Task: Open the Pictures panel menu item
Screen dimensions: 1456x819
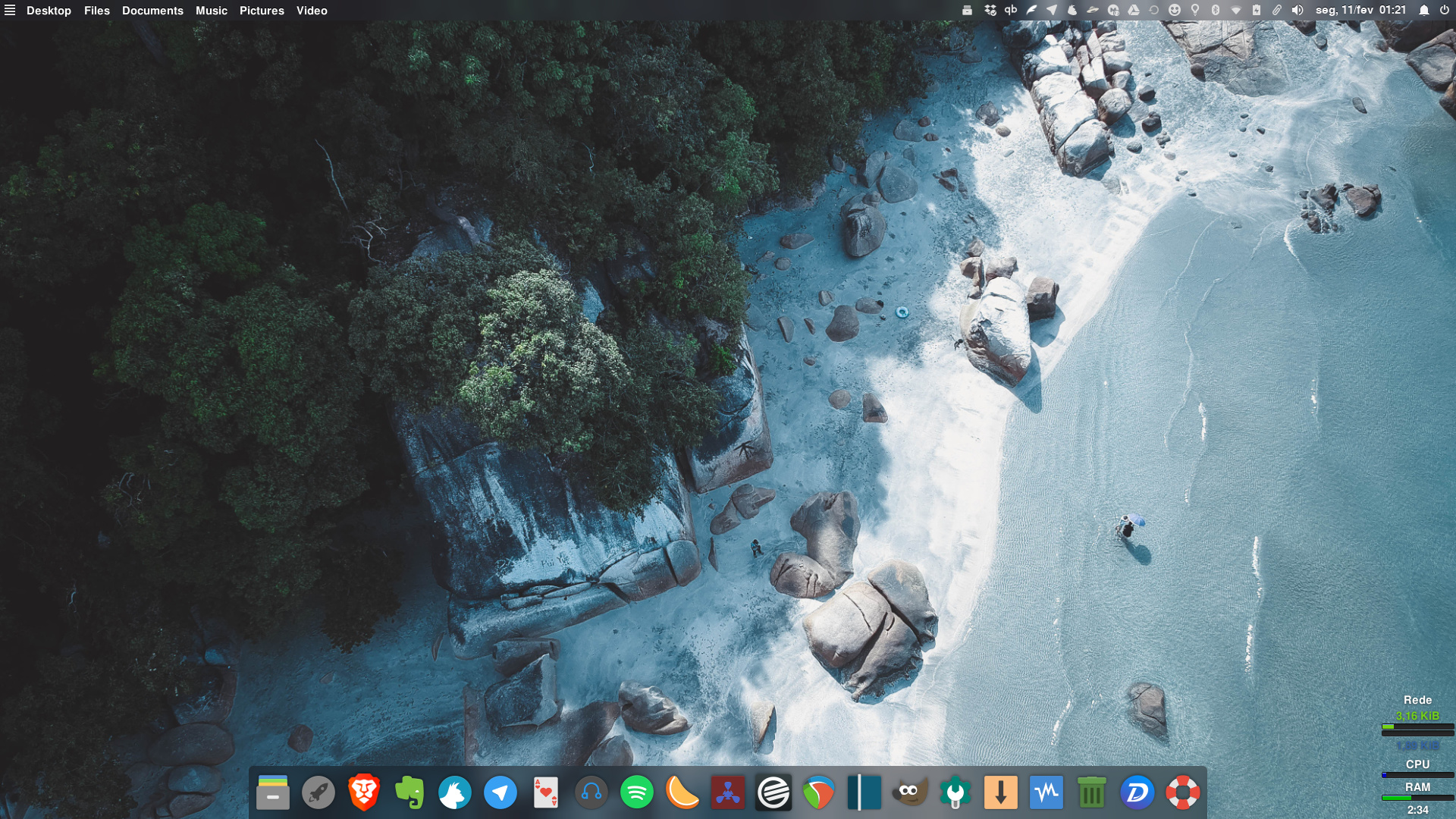Action: 262,11
